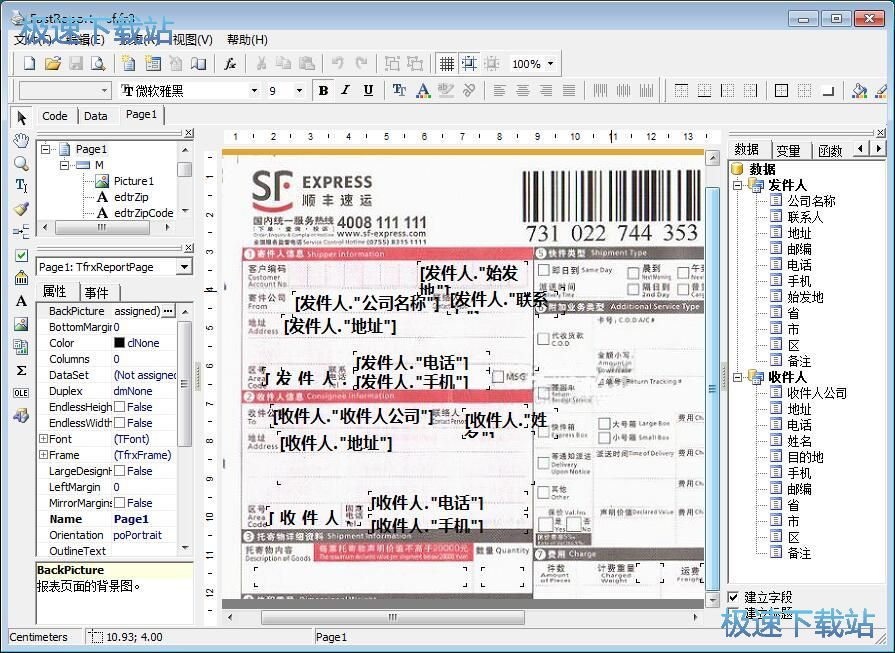Image resolution: width=895 pixels, height=653 pixels.
Task: Open the 帮助(H) menu
Action: (x=247, y=39)
